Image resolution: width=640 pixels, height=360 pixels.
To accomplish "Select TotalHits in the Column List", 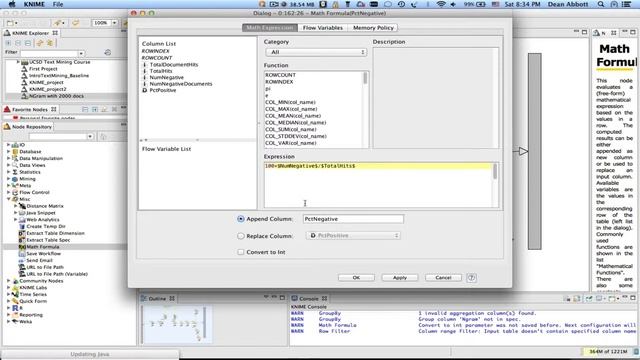I will pyautogui.click(x=161, y=71).
